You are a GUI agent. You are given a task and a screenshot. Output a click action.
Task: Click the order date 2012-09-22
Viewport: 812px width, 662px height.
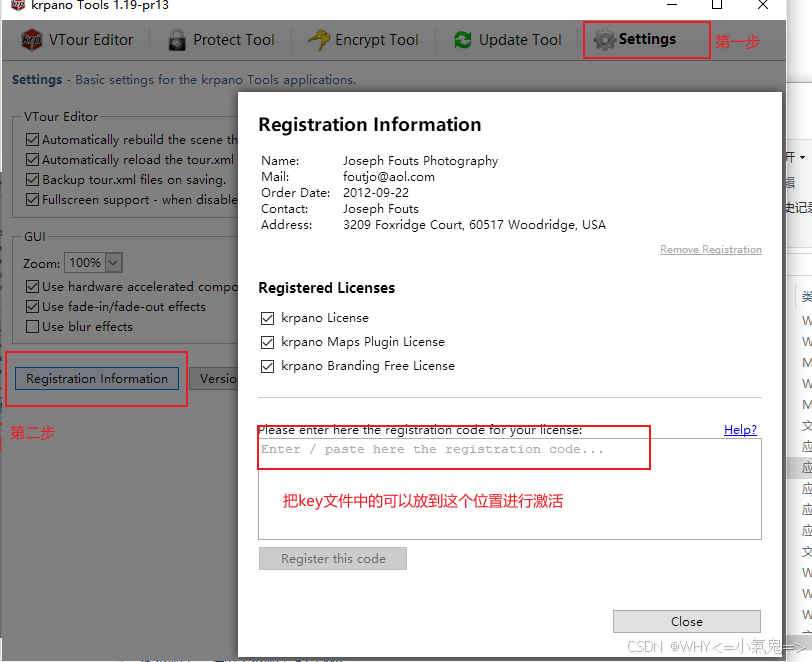[376, 193]
